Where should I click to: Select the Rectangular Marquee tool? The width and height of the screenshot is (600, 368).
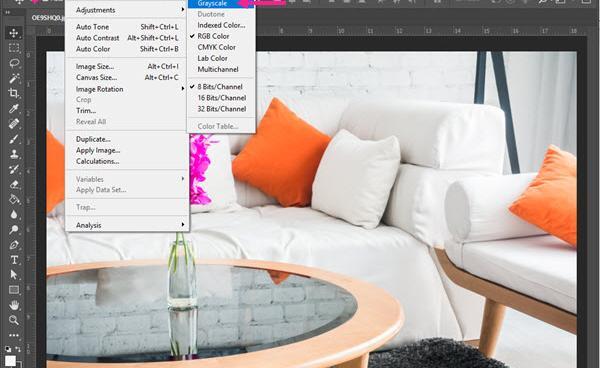14,48
